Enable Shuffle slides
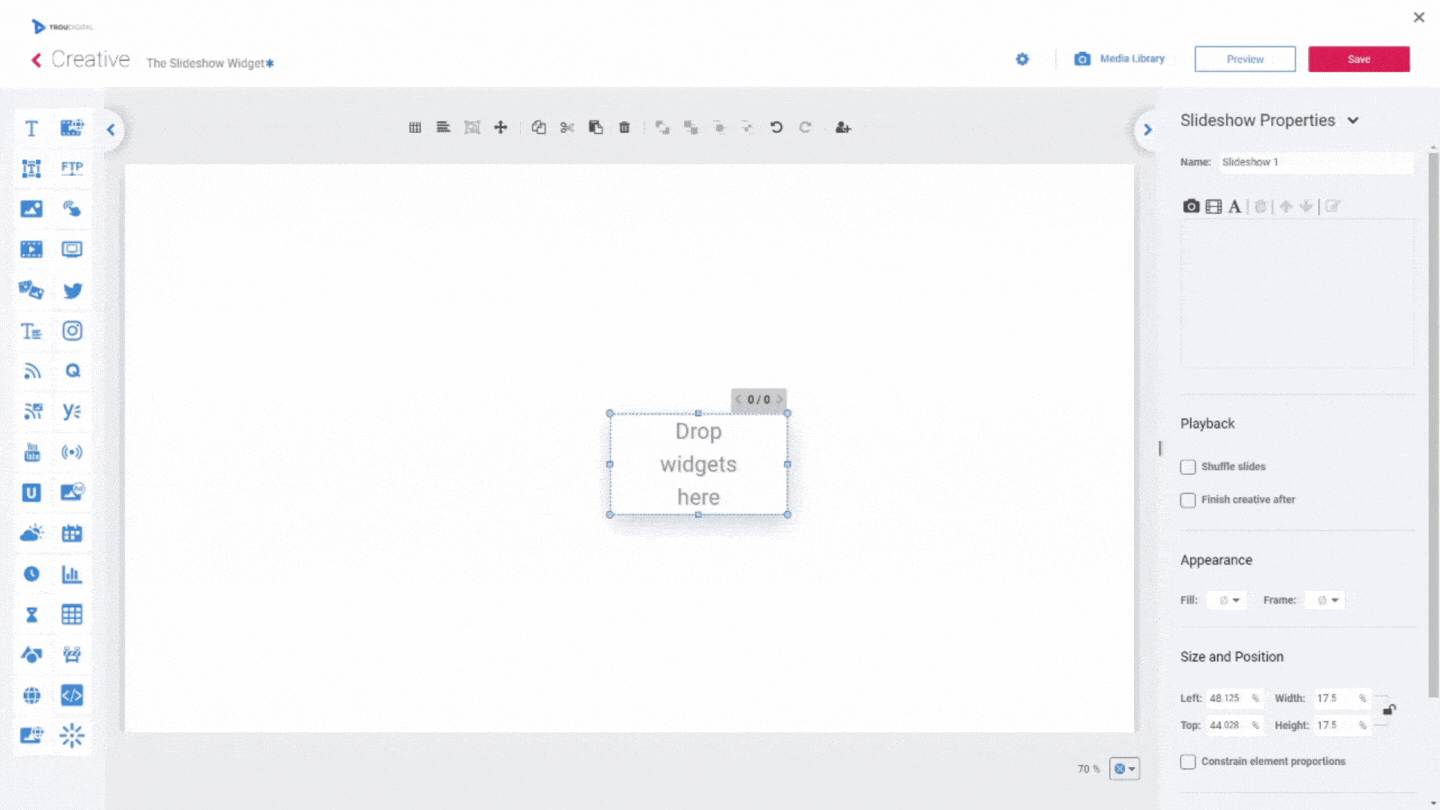This screenshot has width=1440, height=810. pos(1187,466)
